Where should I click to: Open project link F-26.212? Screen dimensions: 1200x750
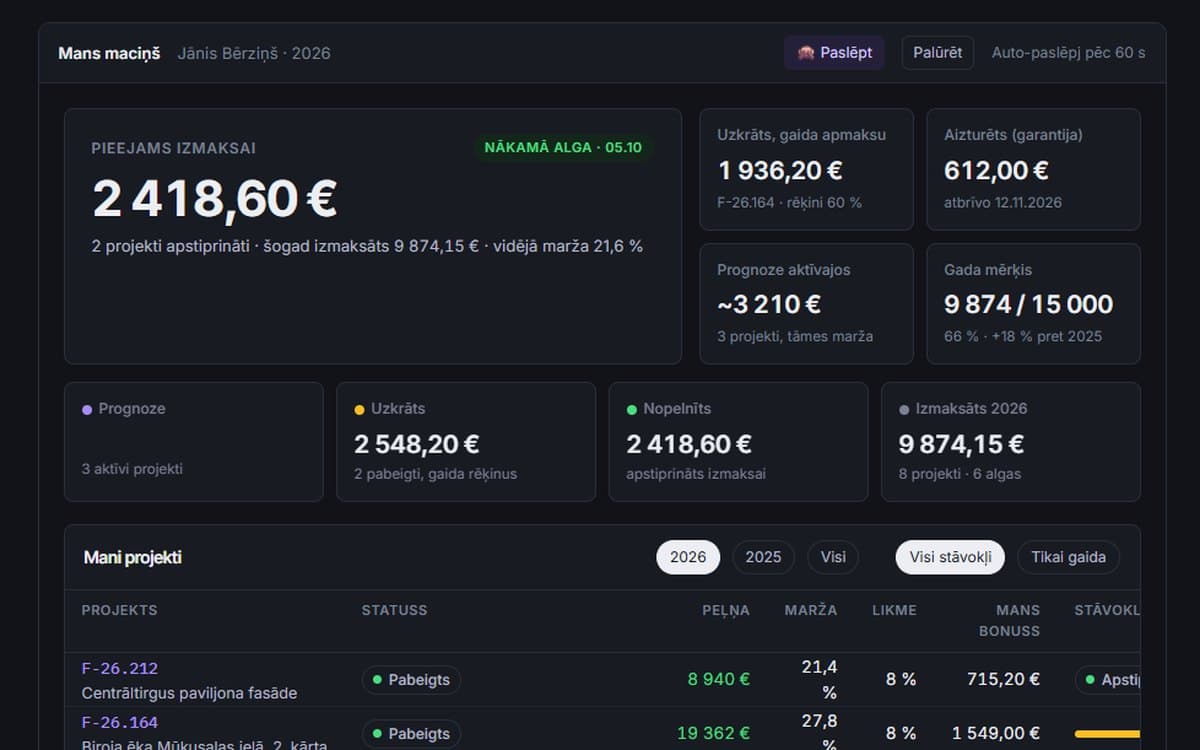pyautogui.click(x=120, y=668)
